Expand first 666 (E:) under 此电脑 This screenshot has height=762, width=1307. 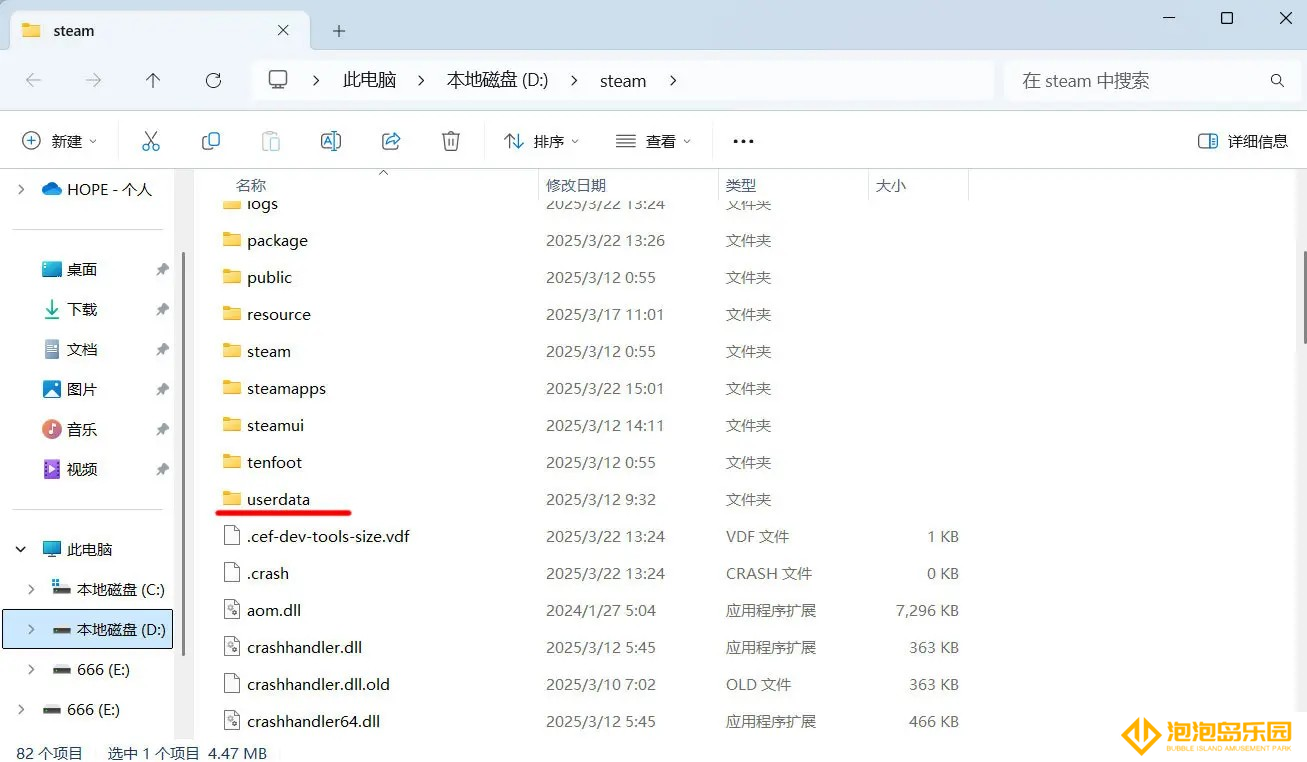(31, 669)
